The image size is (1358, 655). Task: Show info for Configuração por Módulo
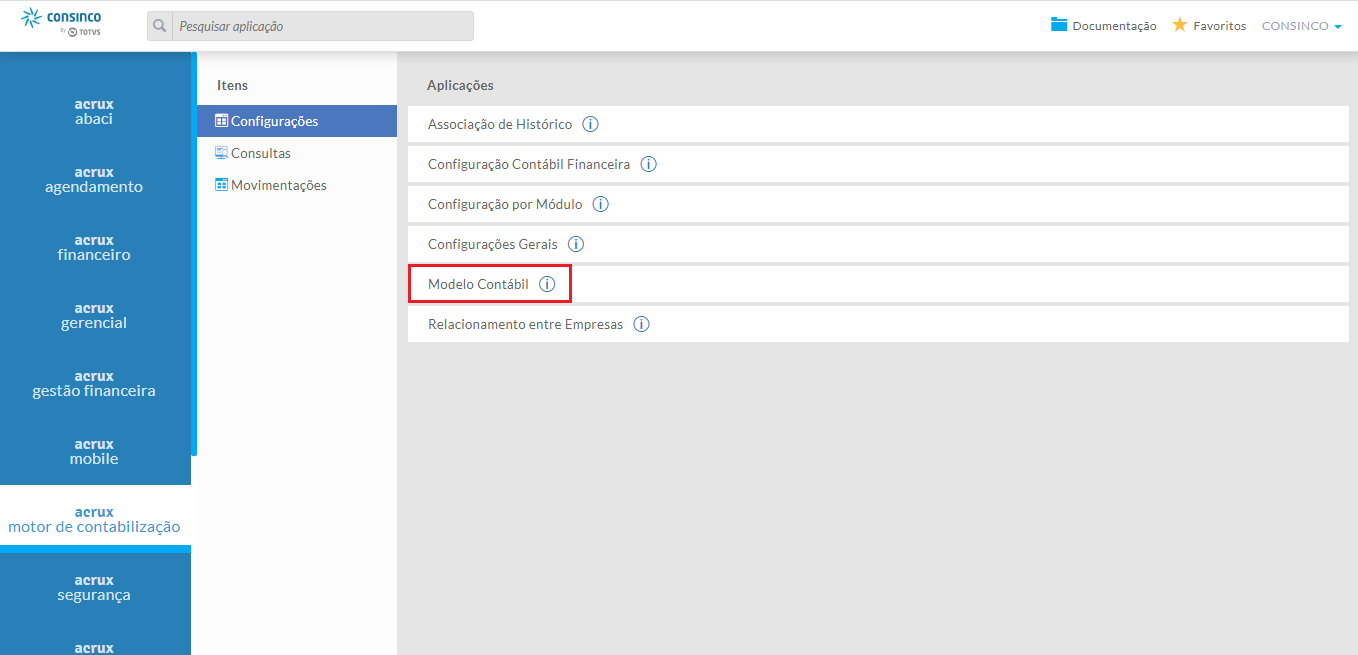600,204
